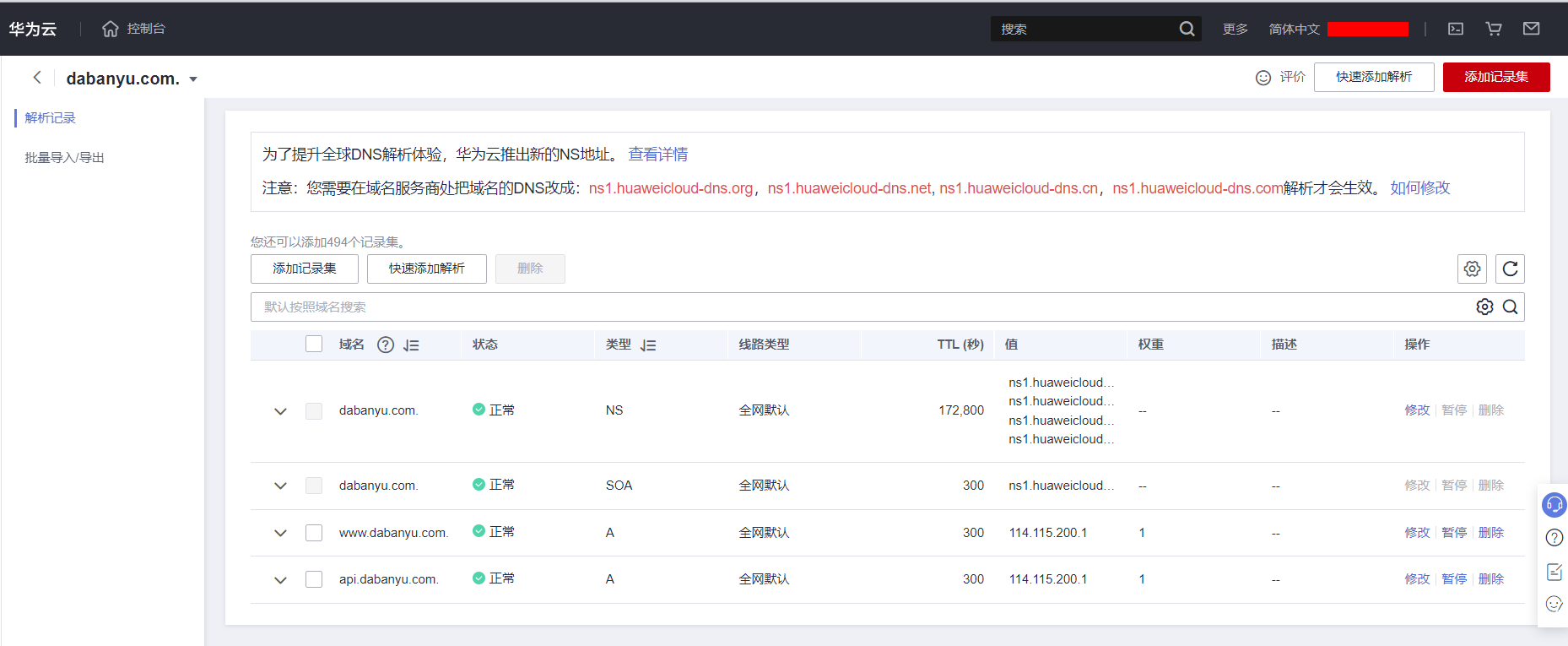Image resolution: width=1568 pixels, height=646 pixels.
Task: Click the 华为云 logo
Action: 33,29
